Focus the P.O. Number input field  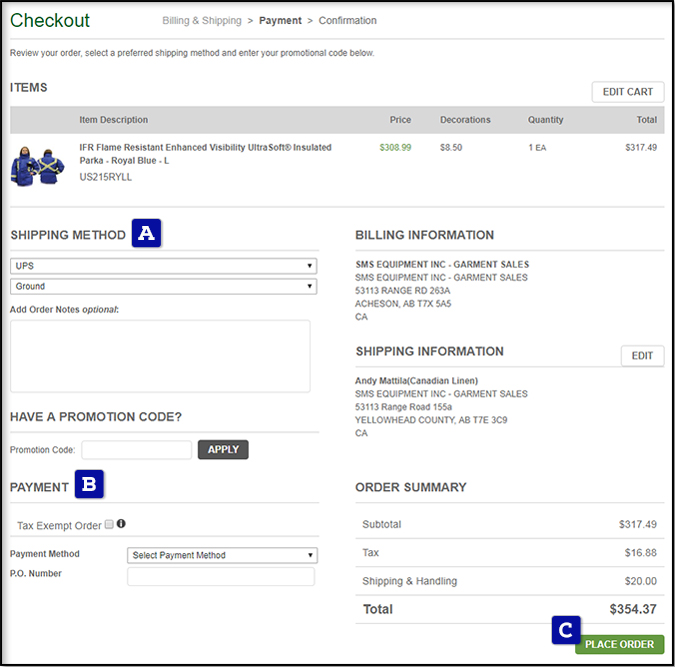click(221, 577)
